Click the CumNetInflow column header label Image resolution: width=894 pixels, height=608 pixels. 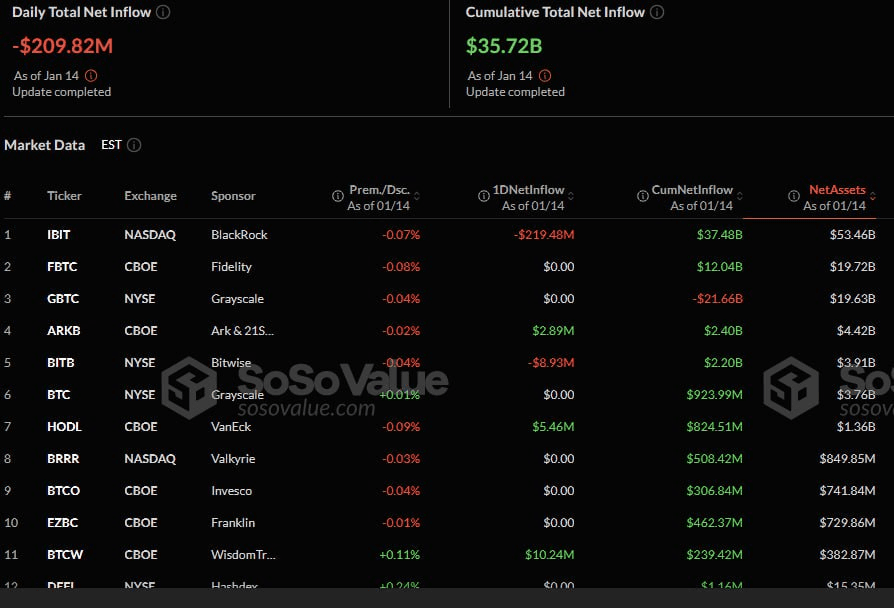click(x=692, y=189)
